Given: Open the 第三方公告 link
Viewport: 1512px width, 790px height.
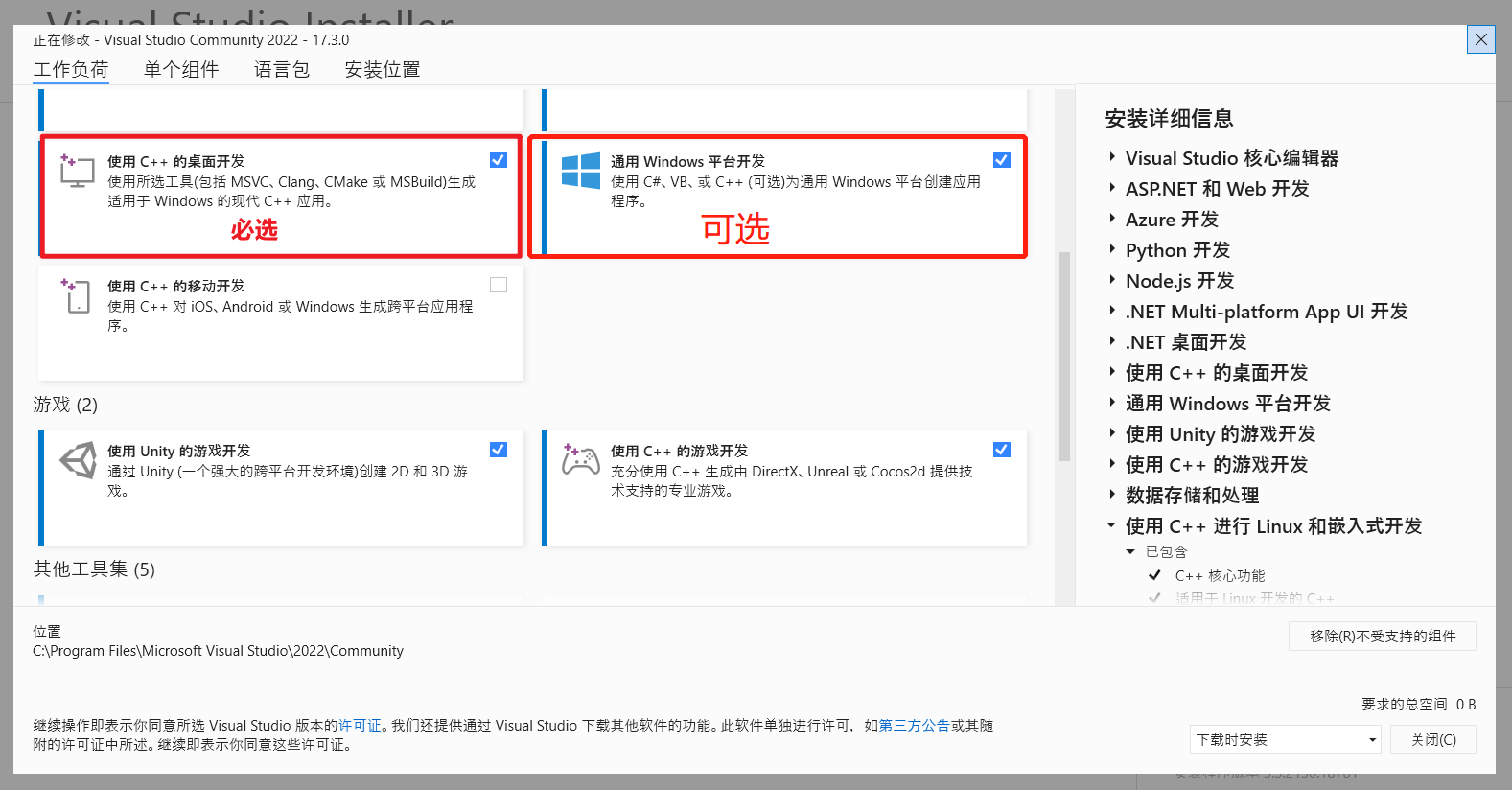Looking at the screenshot, I should (914, 726).
